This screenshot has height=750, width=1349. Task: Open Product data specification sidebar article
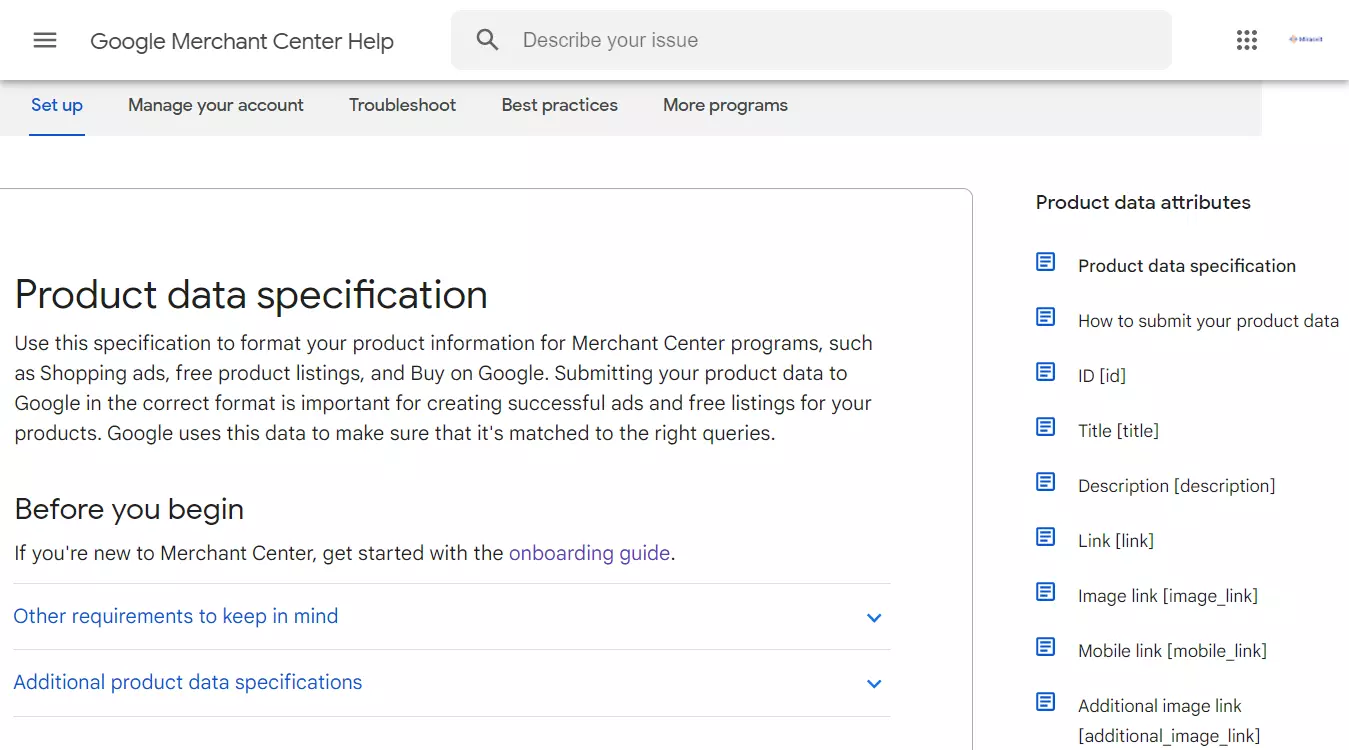pyautogui.click(x=1187, y=266)
